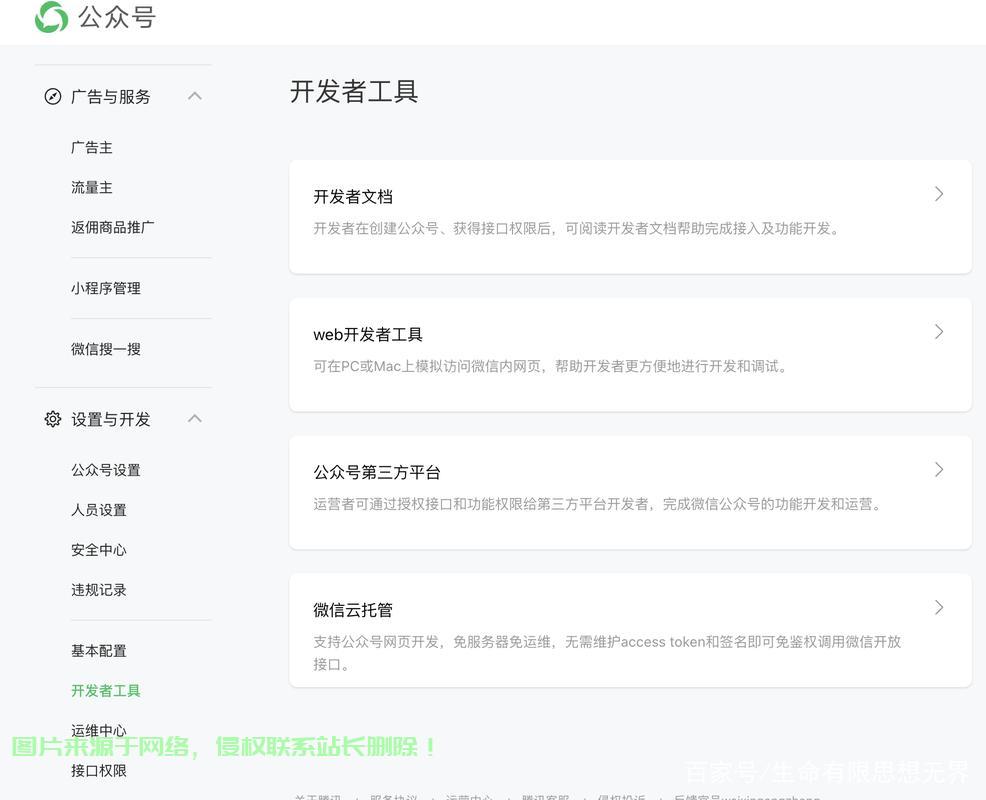This screenshot has height=800, width=986.
Task: Open the 公众号第三方平台 card title
Action: 377,472
